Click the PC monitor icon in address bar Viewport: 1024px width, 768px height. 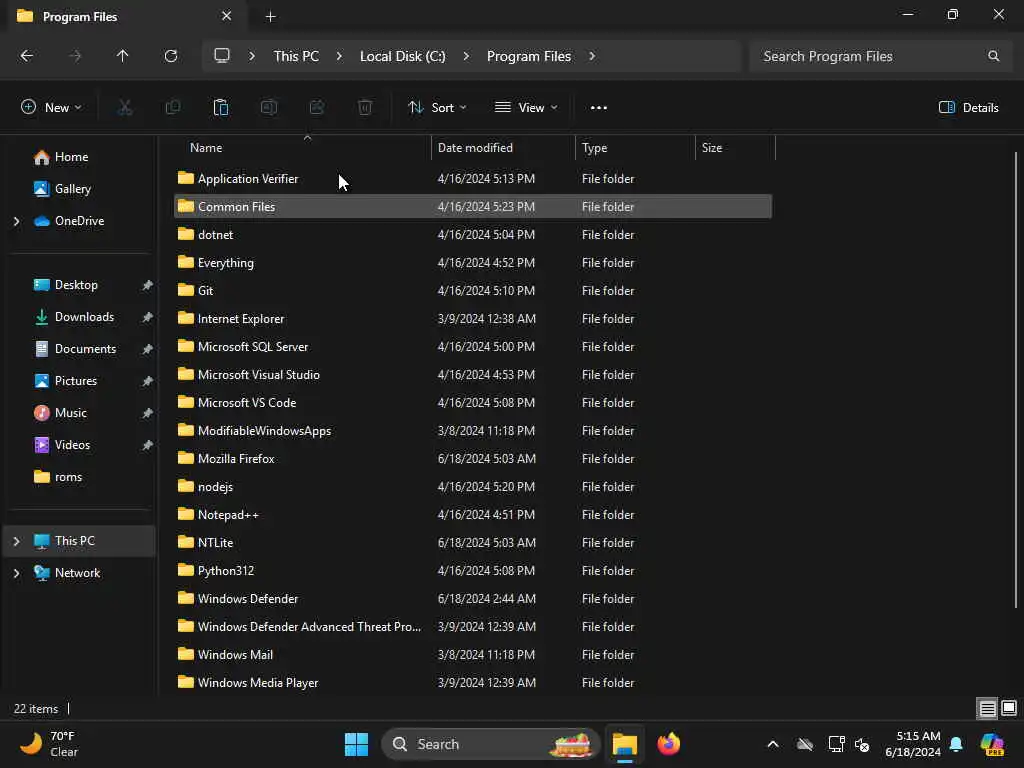(222, 56)
